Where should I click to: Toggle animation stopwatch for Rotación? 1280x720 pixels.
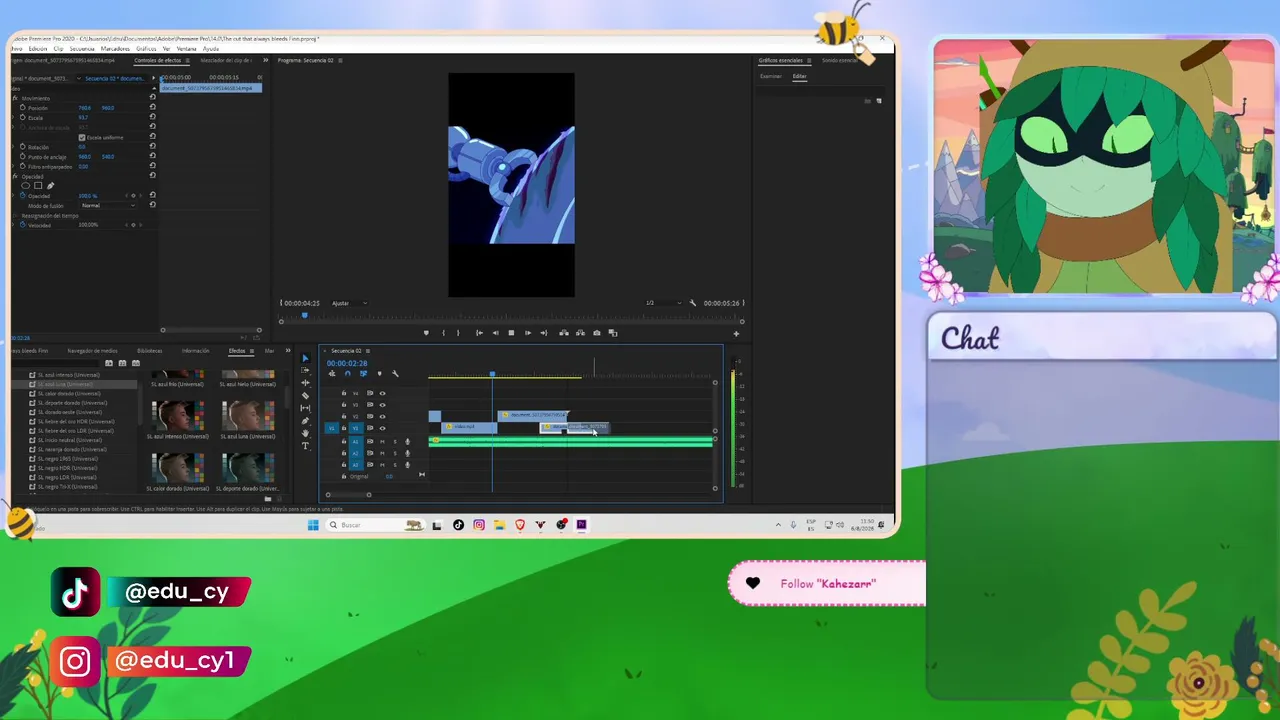click(x=22, y=147)
